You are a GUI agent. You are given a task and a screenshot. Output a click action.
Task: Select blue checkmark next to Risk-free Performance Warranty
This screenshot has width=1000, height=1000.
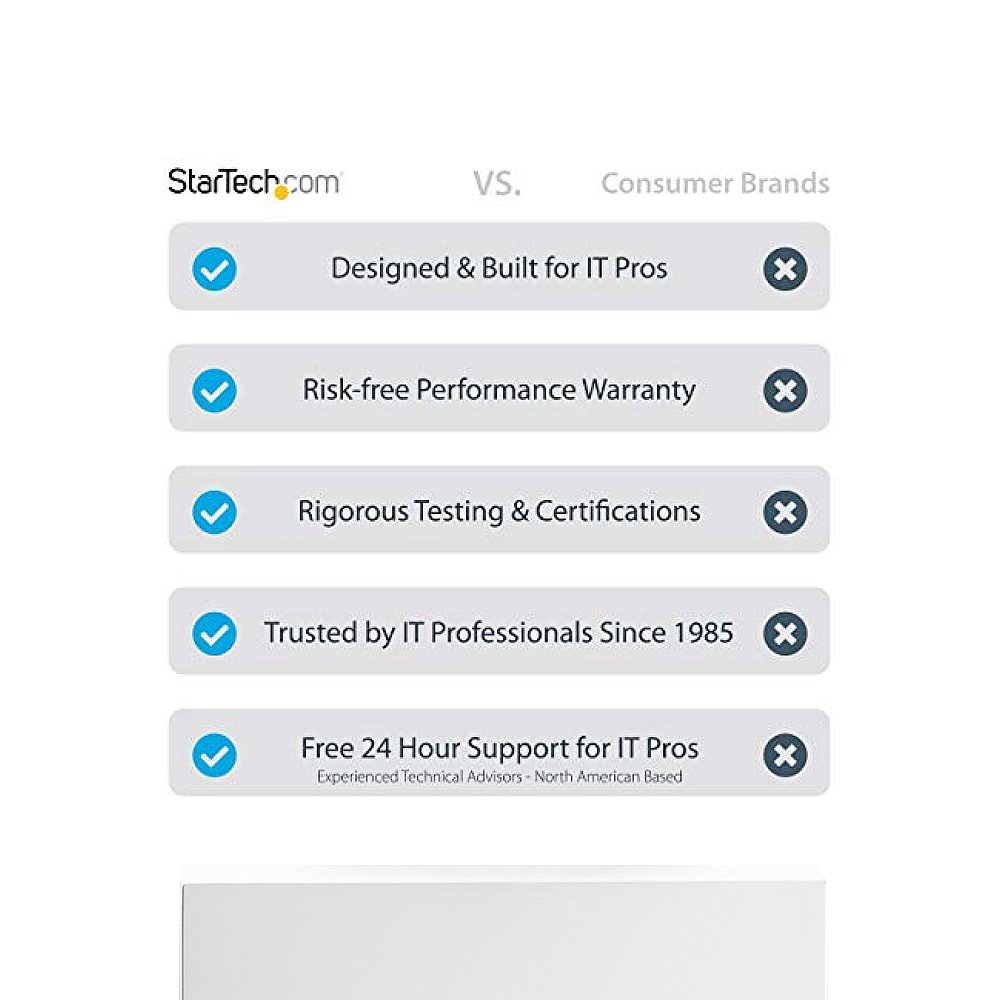[214, 390]
